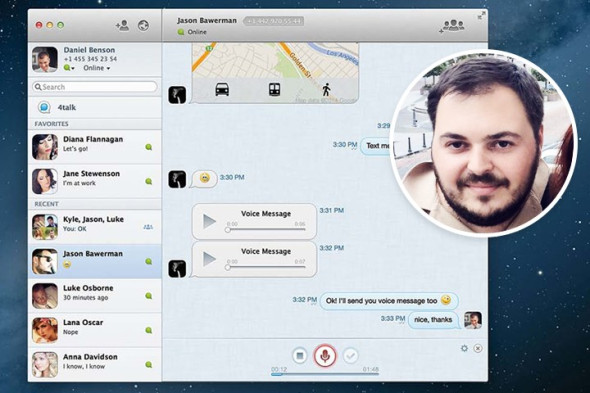Screen dimensions: 590x393
Task: Cancel recording with the small X icon
Action: pyautogui.click(x=478, y=348)
